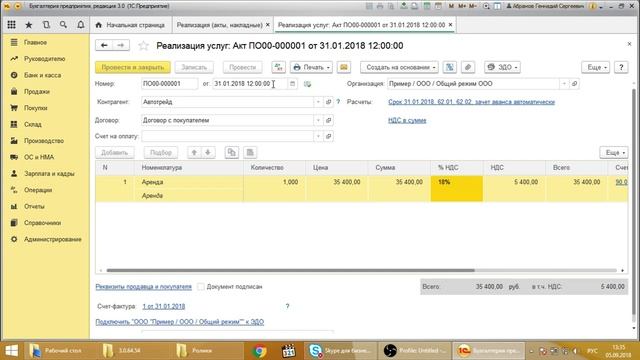Open global search magnifier icon
This screenshot has height=360, width=640.
pyautogui.click(x=63, y=25)
